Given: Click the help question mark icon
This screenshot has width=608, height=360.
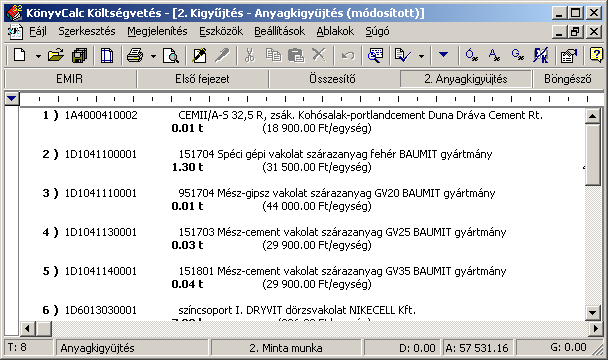Looking at the screenshot, I should point(596,55).
